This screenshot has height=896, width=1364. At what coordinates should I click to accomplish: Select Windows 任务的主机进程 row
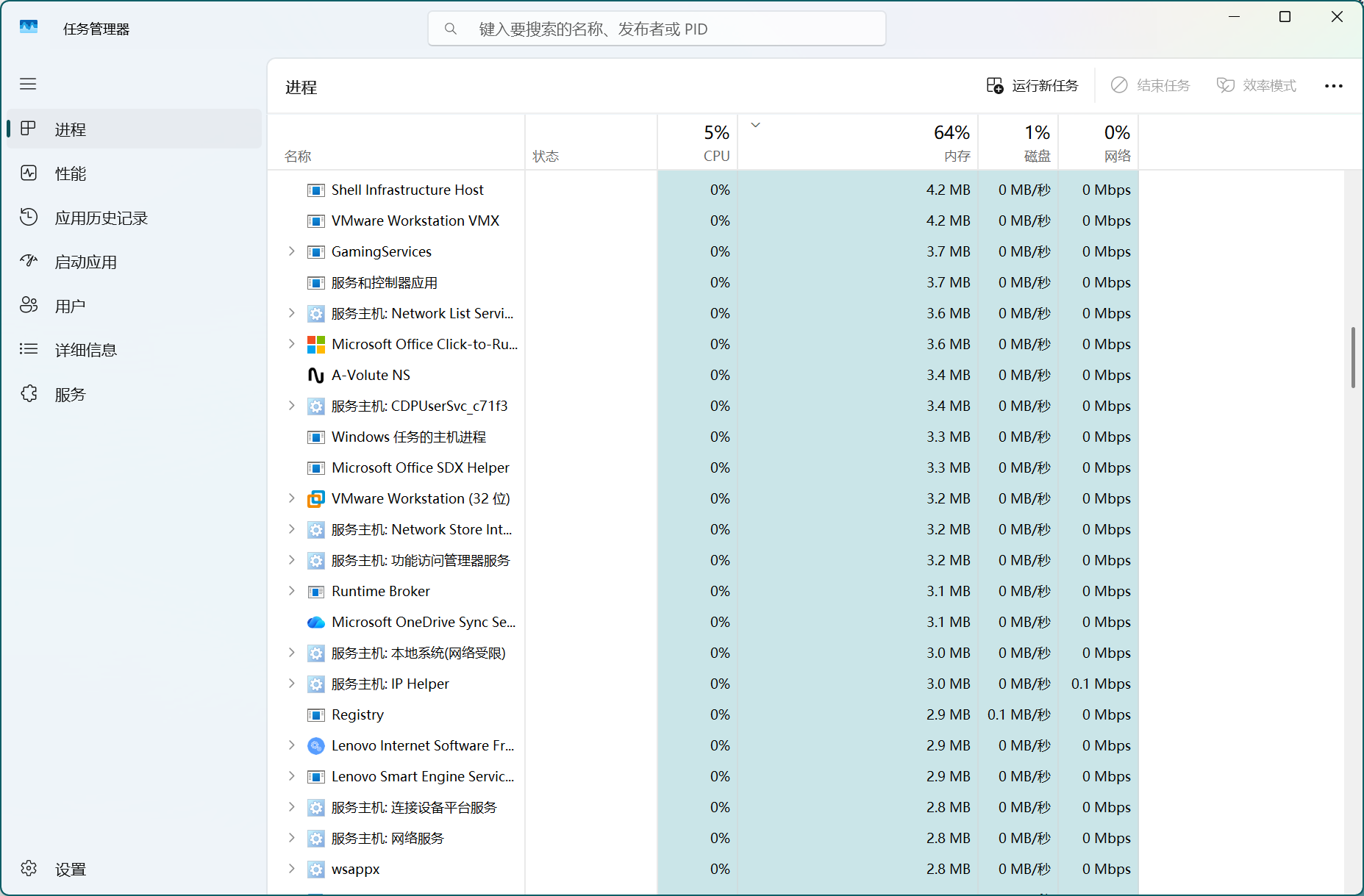tap(703, 437)
